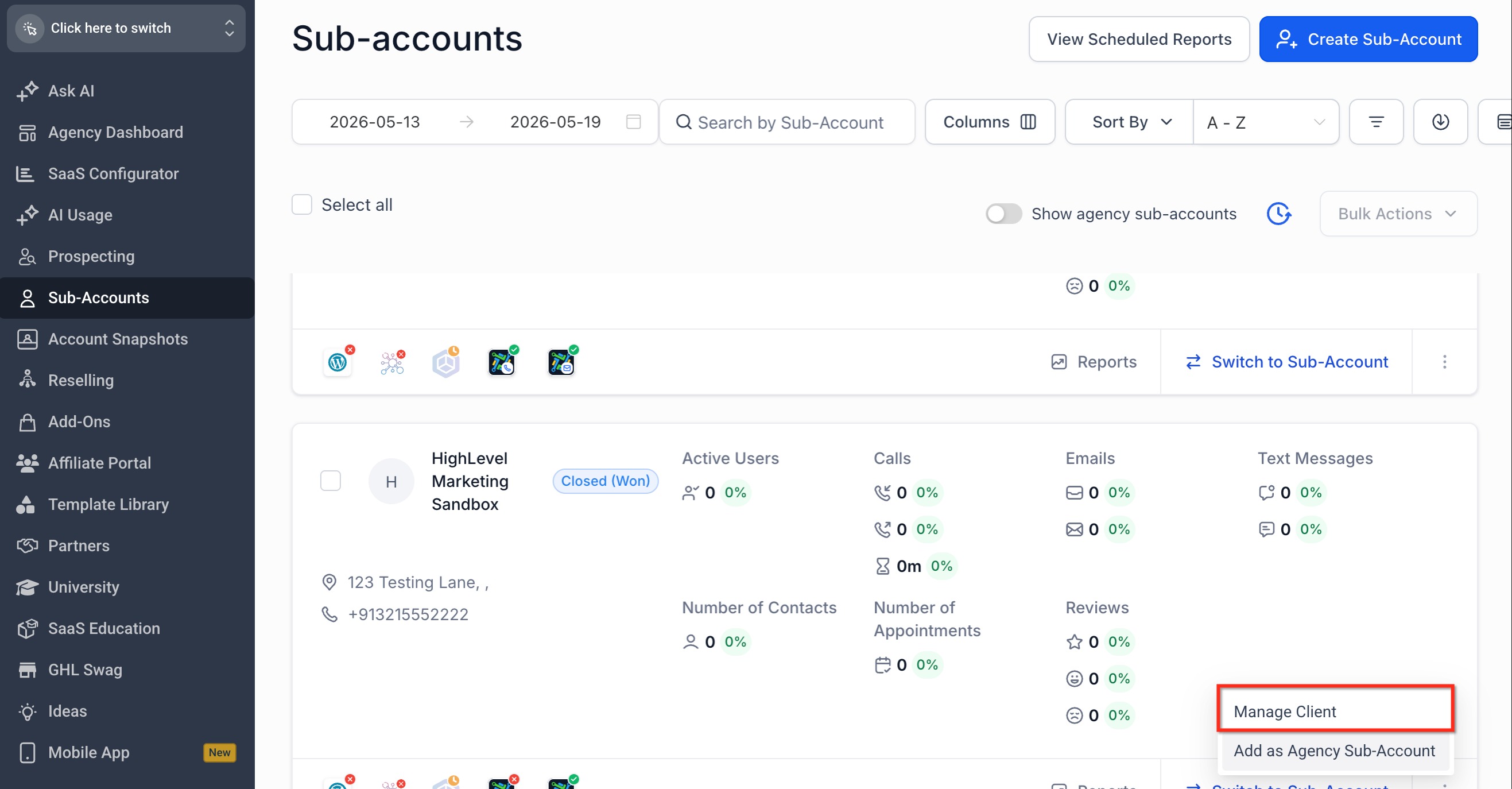The height and width of the screenshot is (789, 1512).
Task: Open Account Snapshots page
Action: click(x=127, y=339)
